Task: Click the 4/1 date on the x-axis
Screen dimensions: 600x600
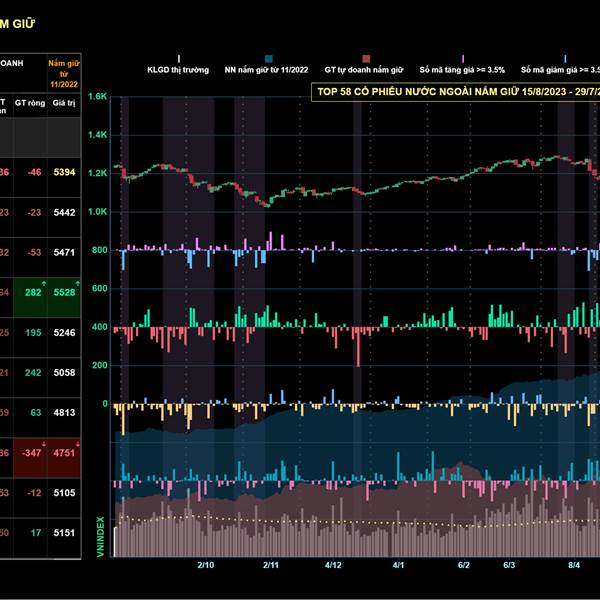Action: [x=398, y=565]
